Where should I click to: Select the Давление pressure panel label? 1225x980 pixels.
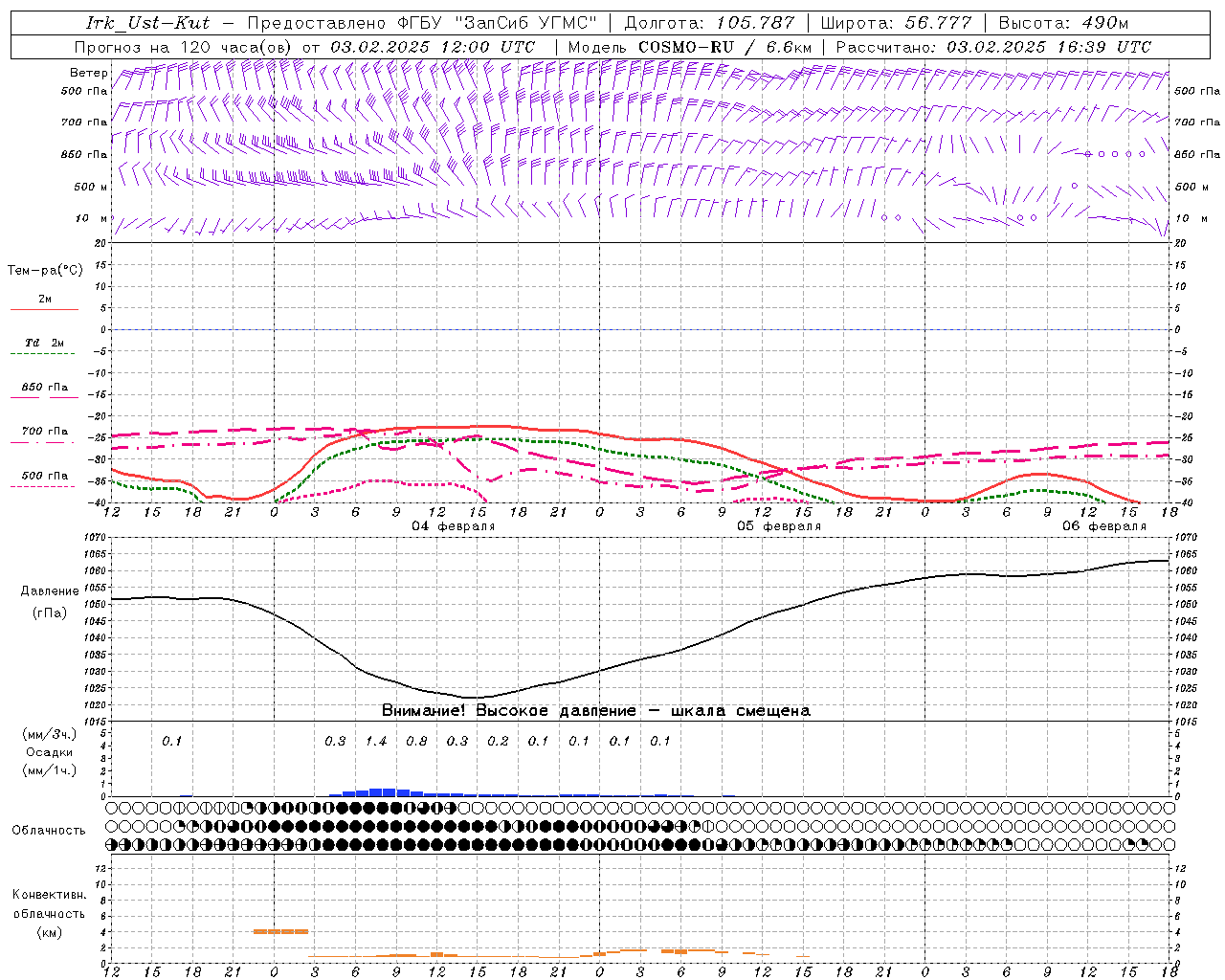49,591
